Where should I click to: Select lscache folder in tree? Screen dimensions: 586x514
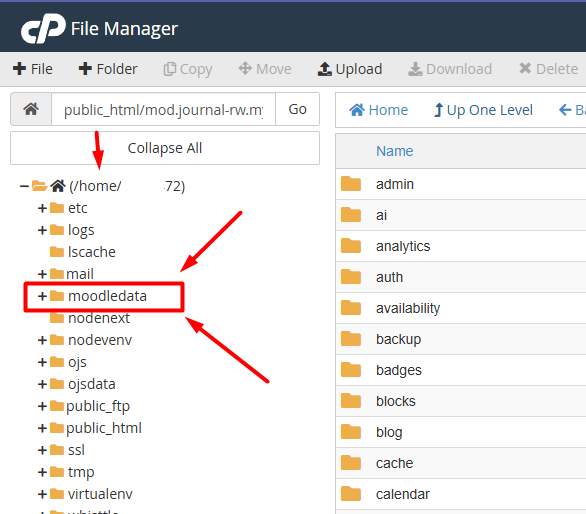pyautogui.click(x=92, y=252)
